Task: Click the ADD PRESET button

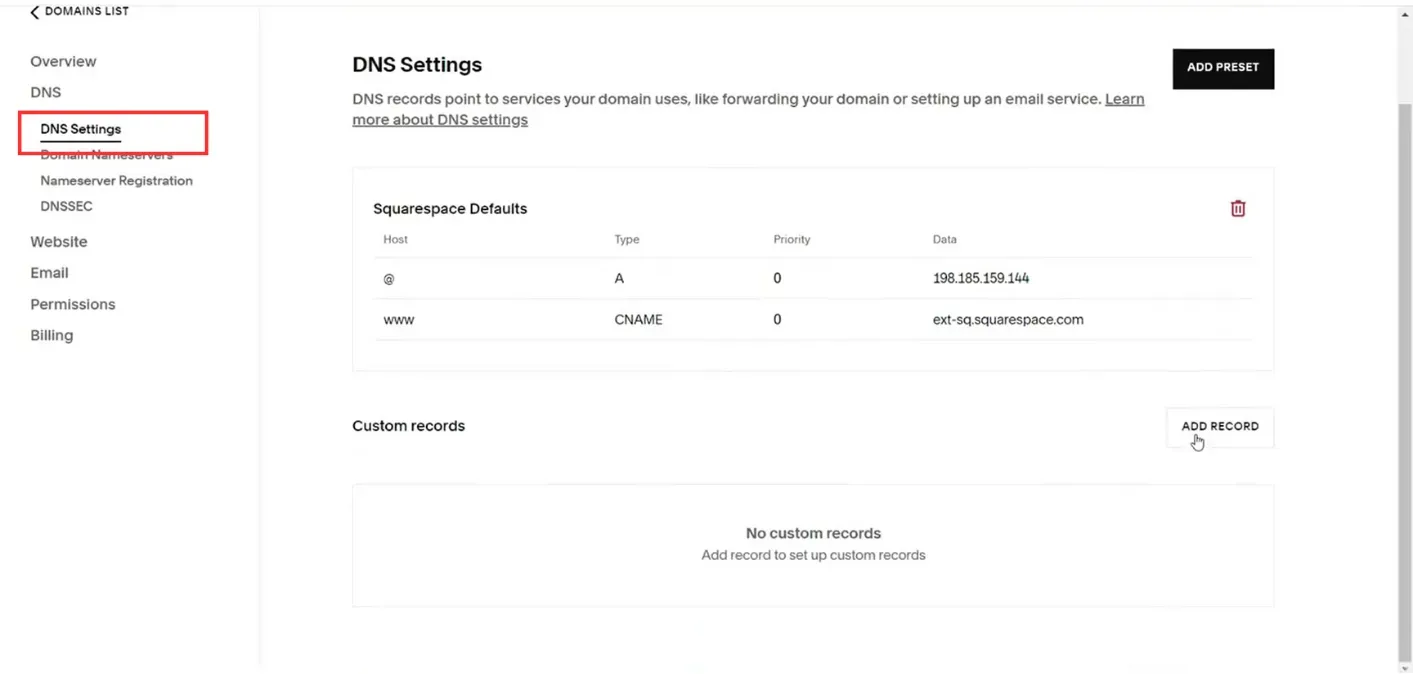Action: pyautogui.click(x=1223, y=68)
